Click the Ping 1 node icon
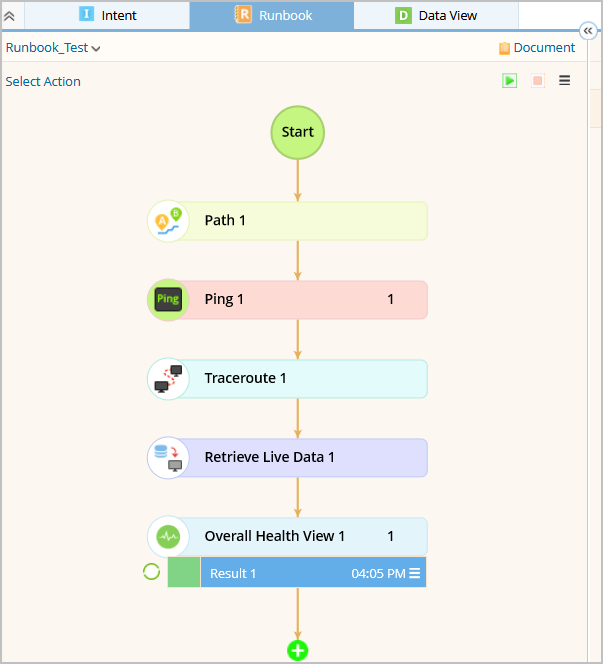603x664 pixels. point(168,300)
